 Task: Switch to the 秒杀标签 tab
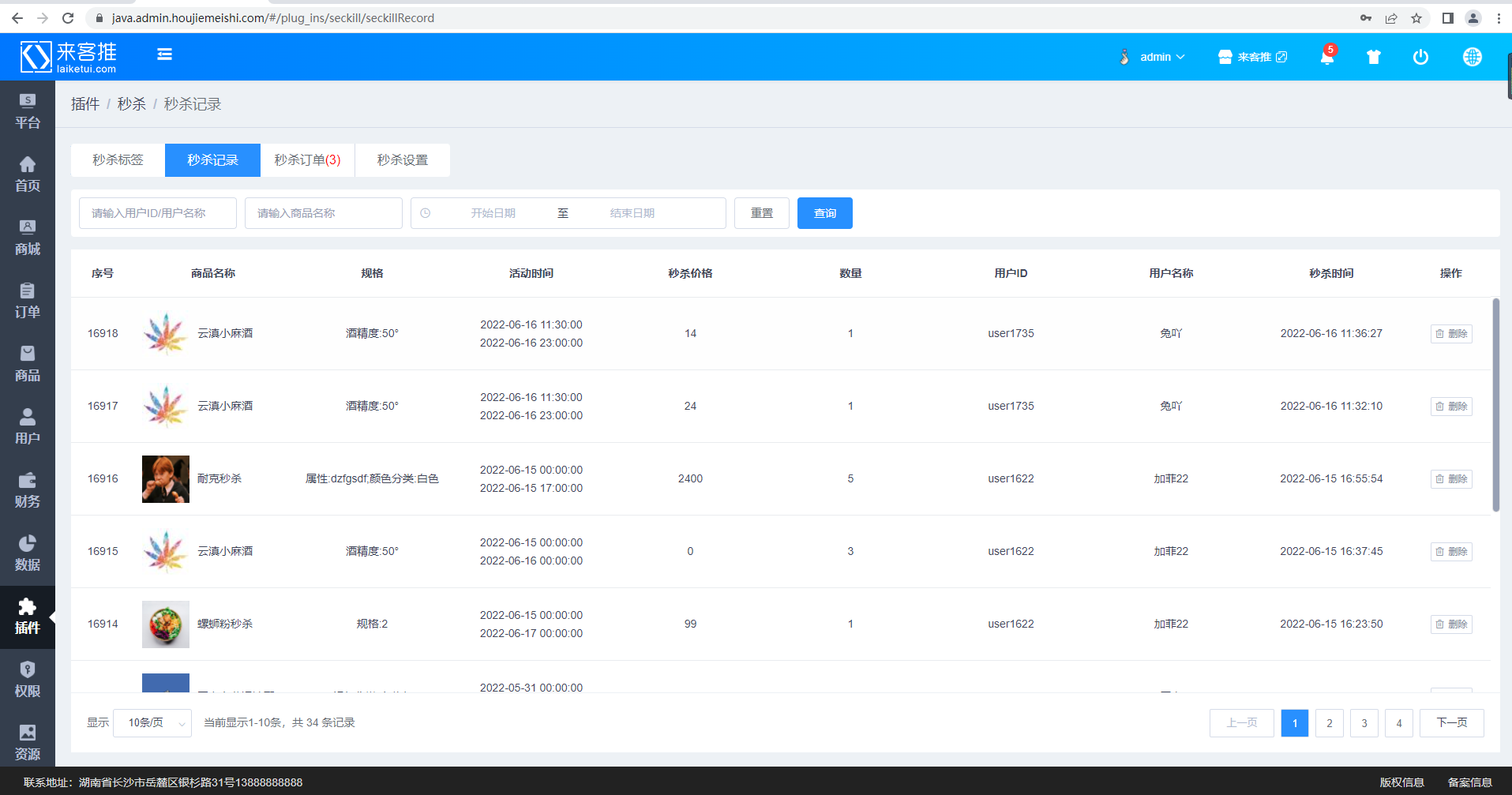pos(118,160)
